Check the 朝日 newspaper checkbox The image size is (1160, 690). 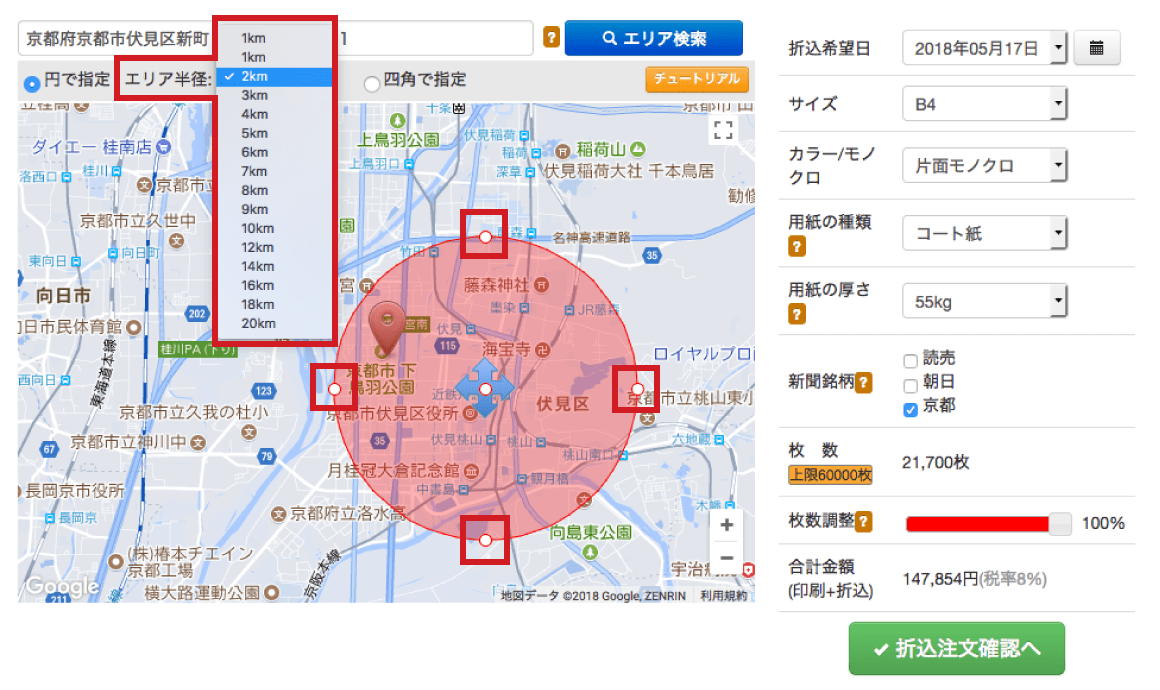(910, 384)
